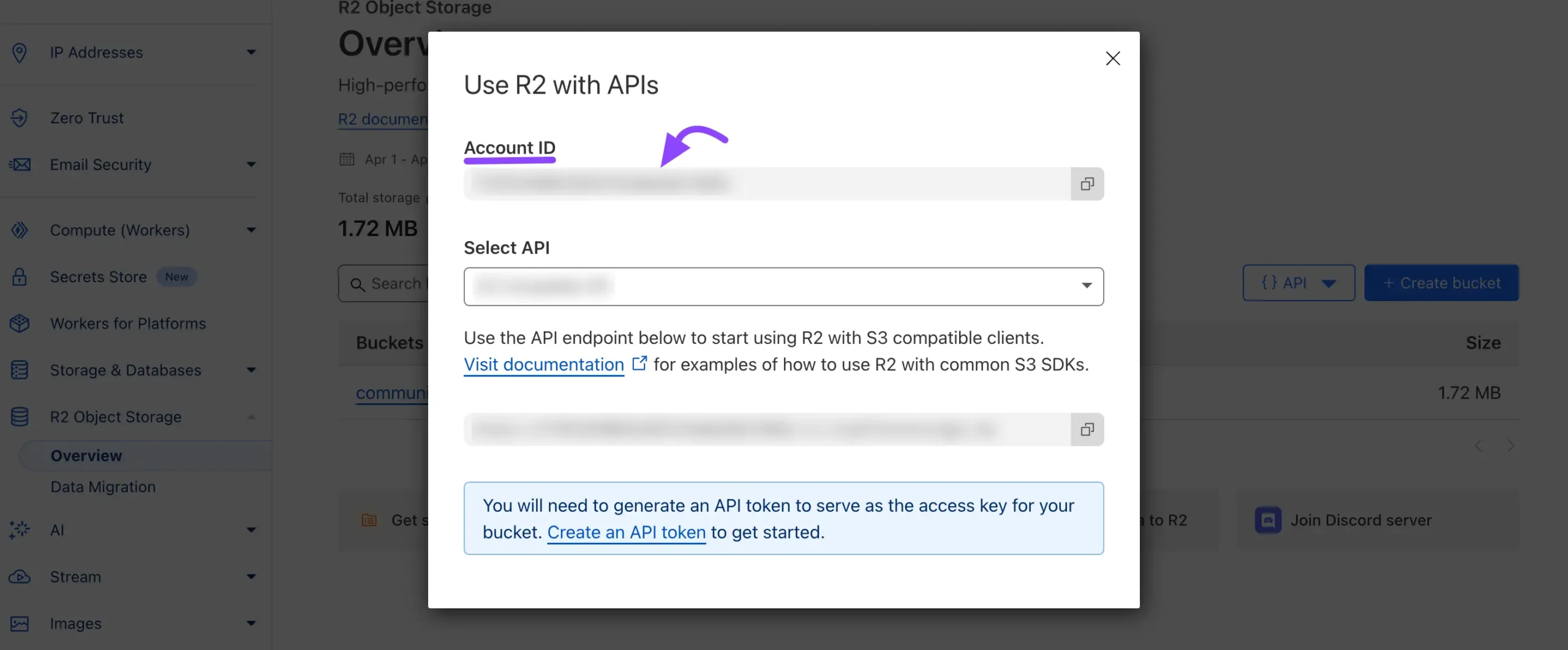Open the API dropdown button

pos(1298,283)
